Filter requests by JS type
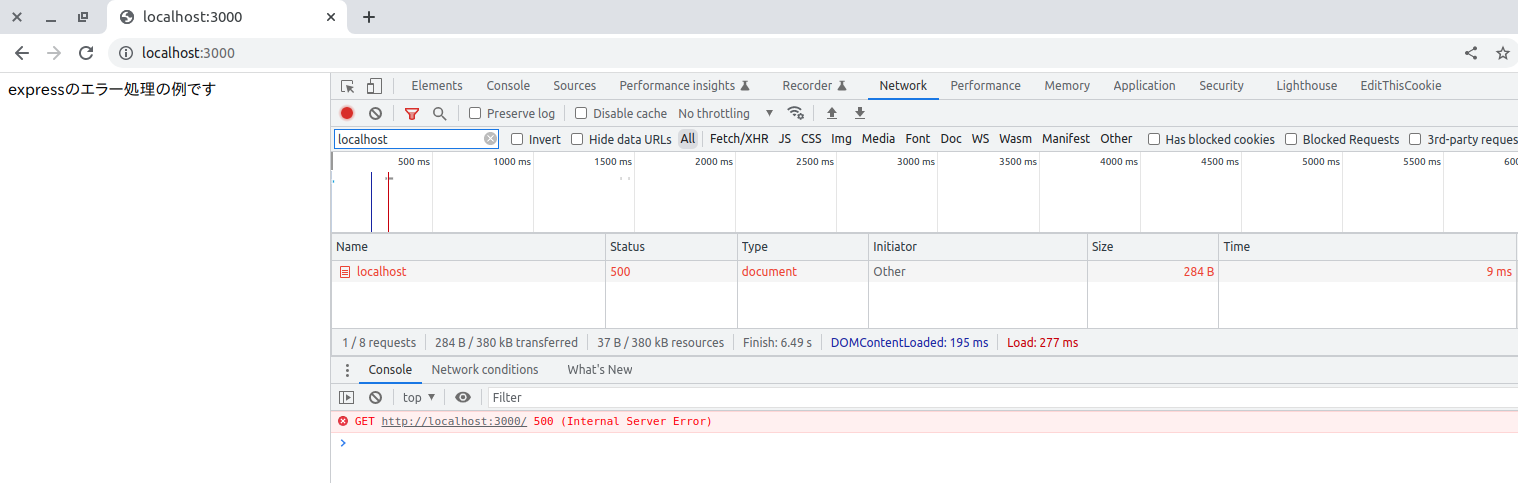1518x483 pixels. pyautogui.click(x=785, y=139)
